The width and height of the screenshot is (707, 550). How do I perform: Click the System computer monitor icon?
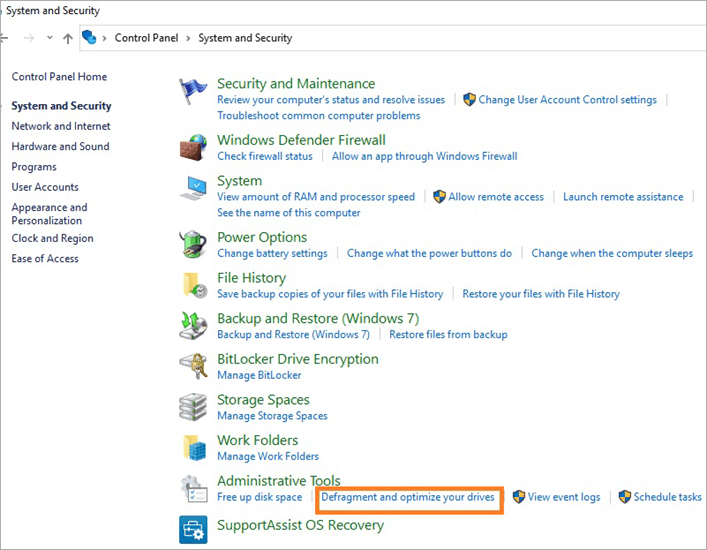click(193, 189)
